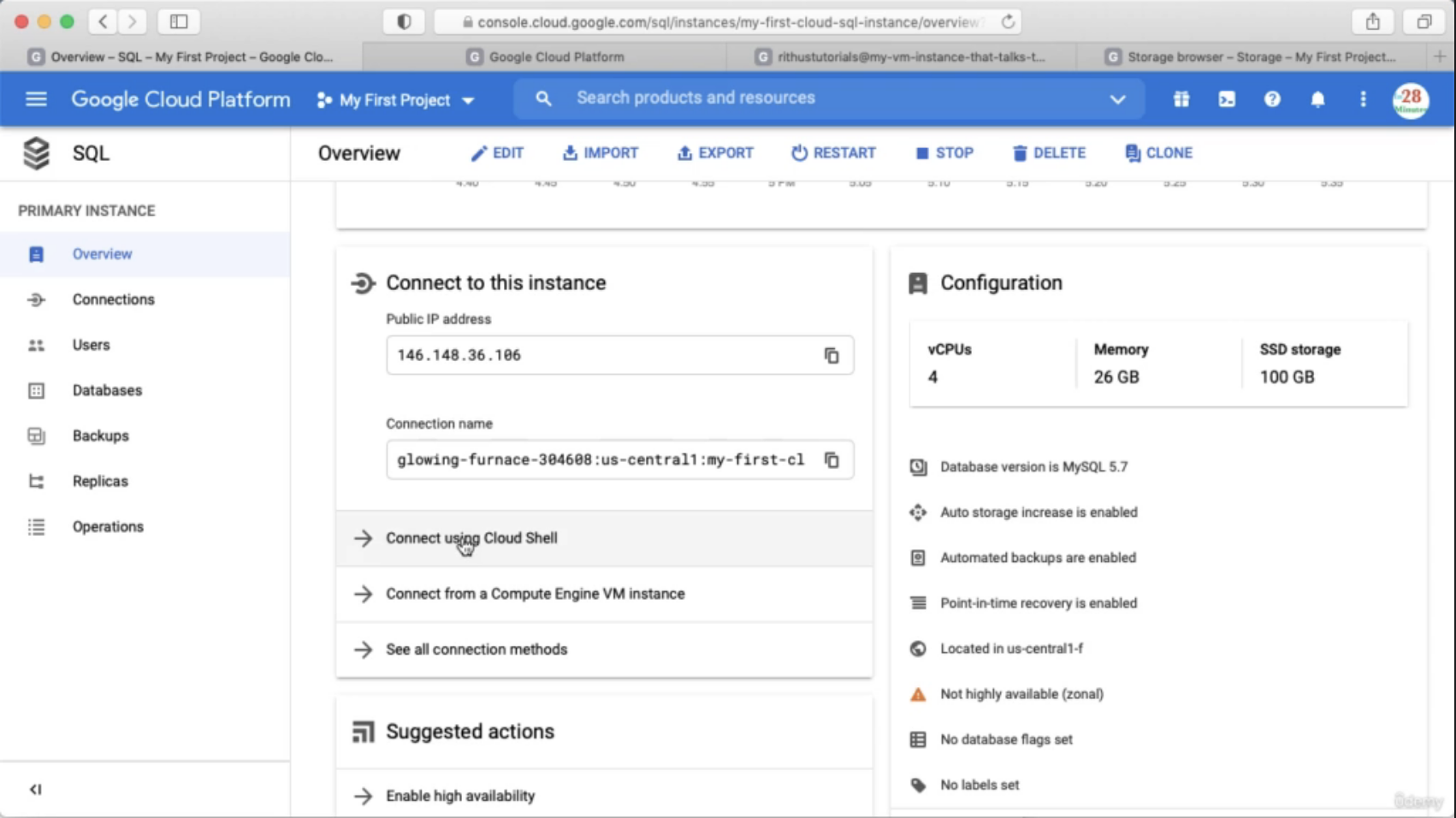1456x818 pixels.
Task: Click Located in us-central1-f text
Action: [1011, 649]
